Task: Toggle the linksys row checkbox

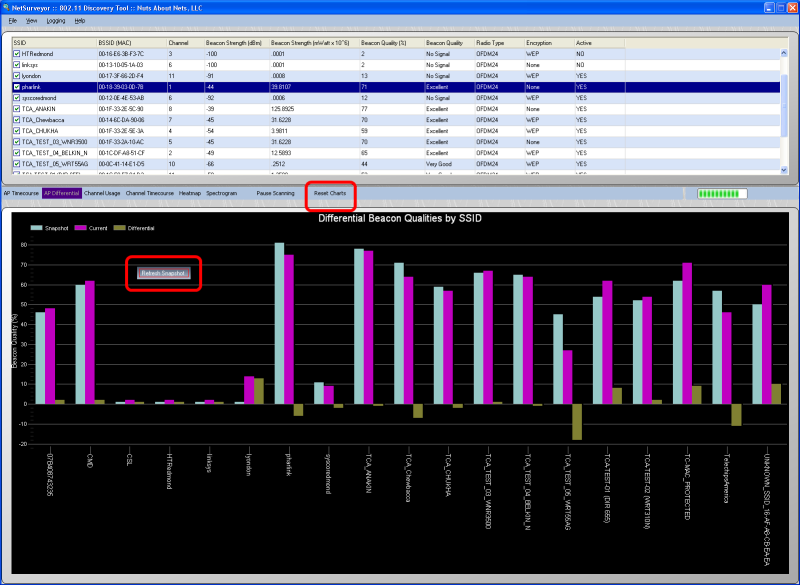Action: 17,65
